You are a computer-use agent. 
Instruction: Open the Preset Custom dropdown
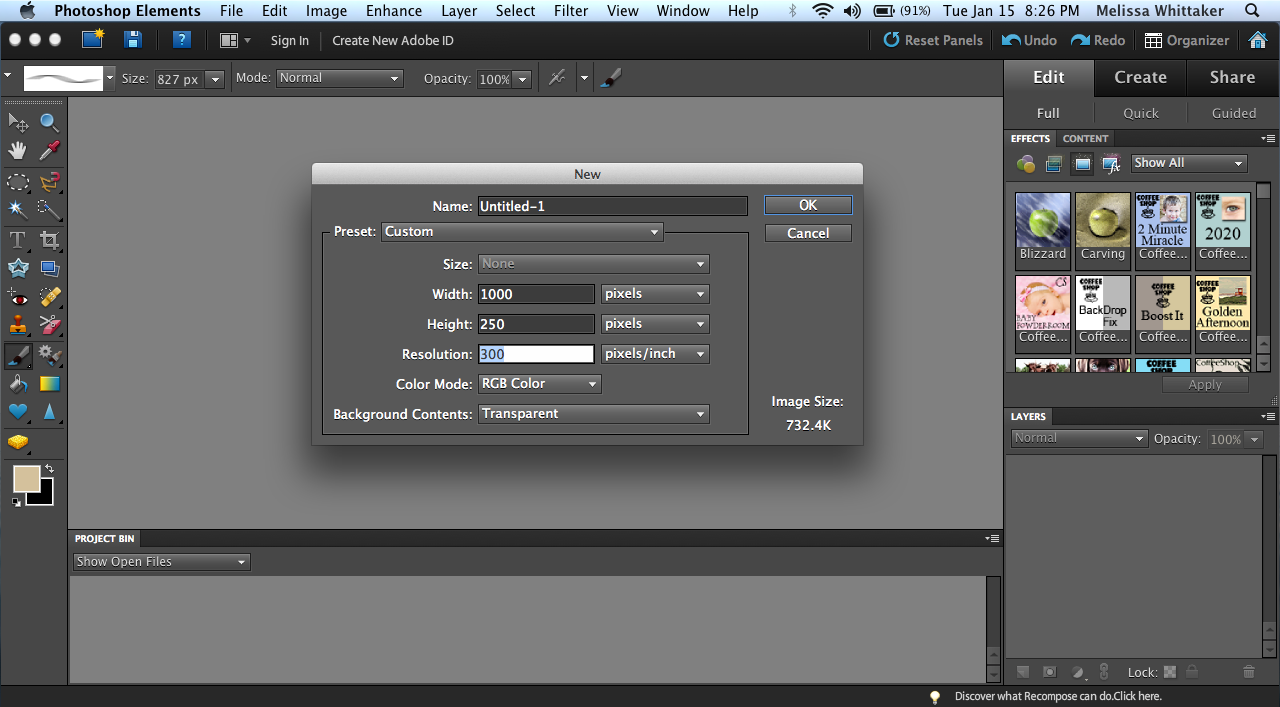(x=521, y=232)
